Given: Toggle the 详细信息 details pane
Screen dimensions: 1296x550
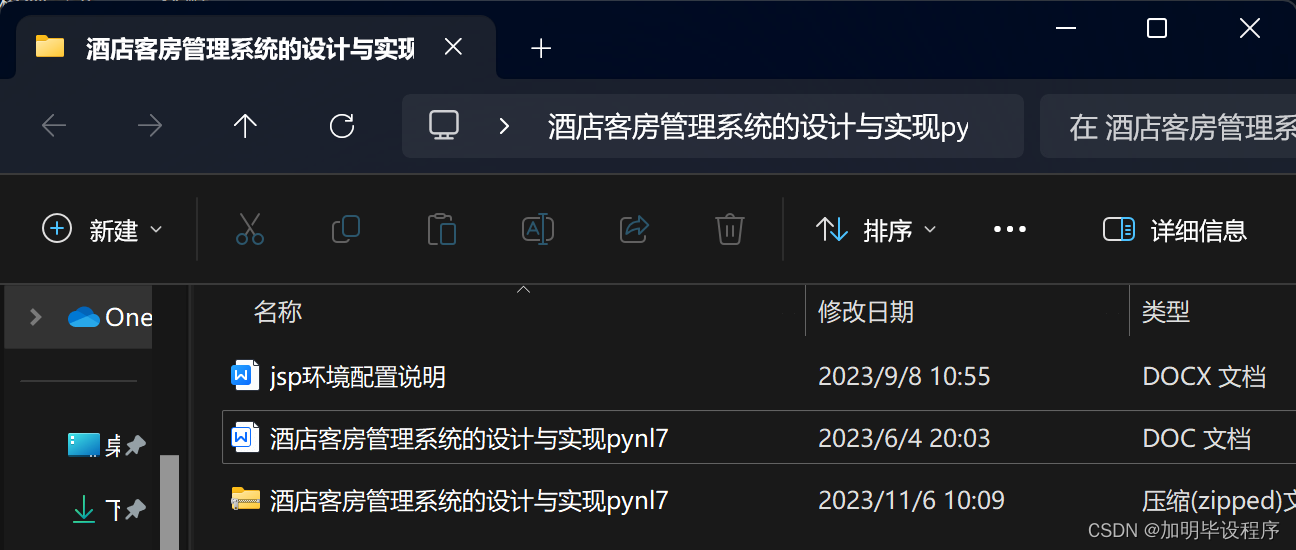Looking at the screenshot, I should coord(1174,230).
